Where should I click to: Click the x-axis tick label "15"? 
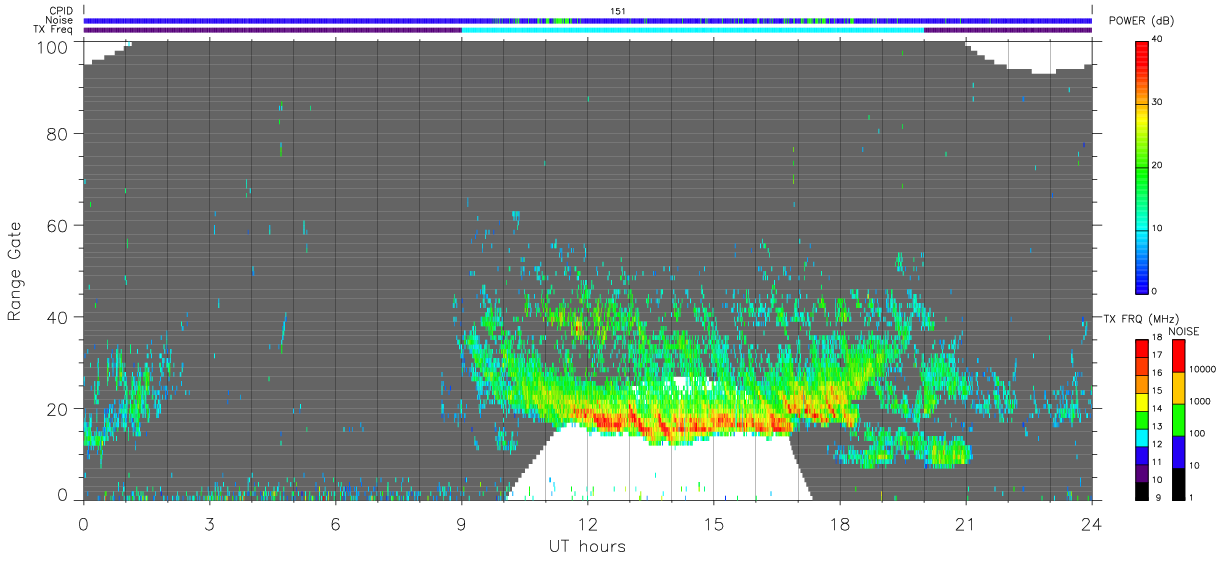(x=713, y=524)
